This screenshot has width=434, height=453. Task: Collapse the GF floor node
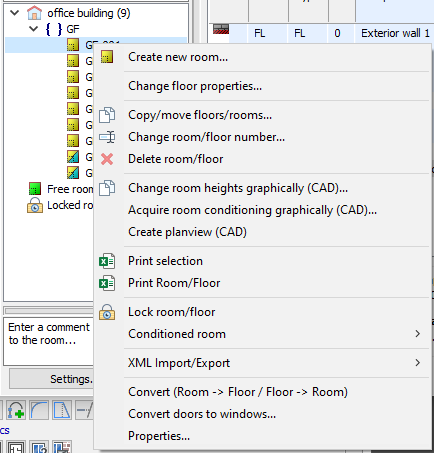(33, 29)
